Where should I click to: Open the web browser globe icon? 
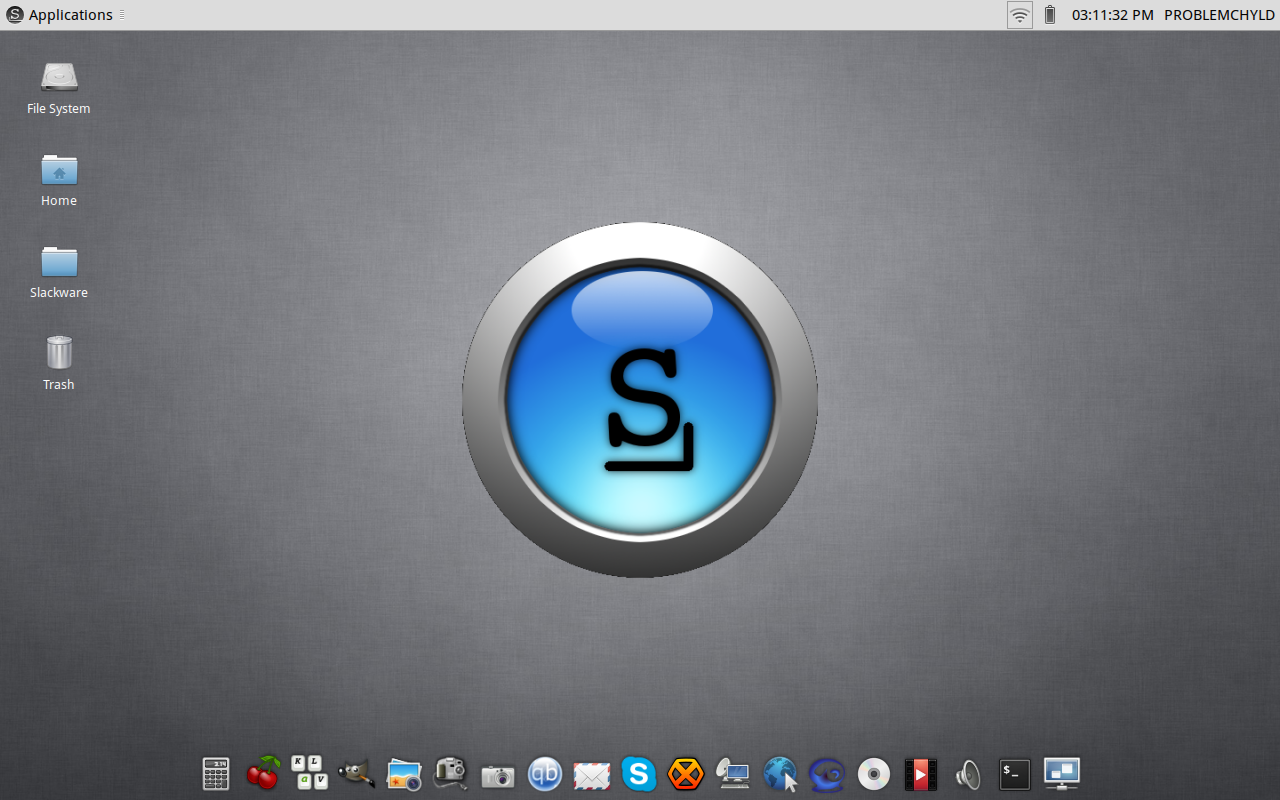[x=780, y=774]
